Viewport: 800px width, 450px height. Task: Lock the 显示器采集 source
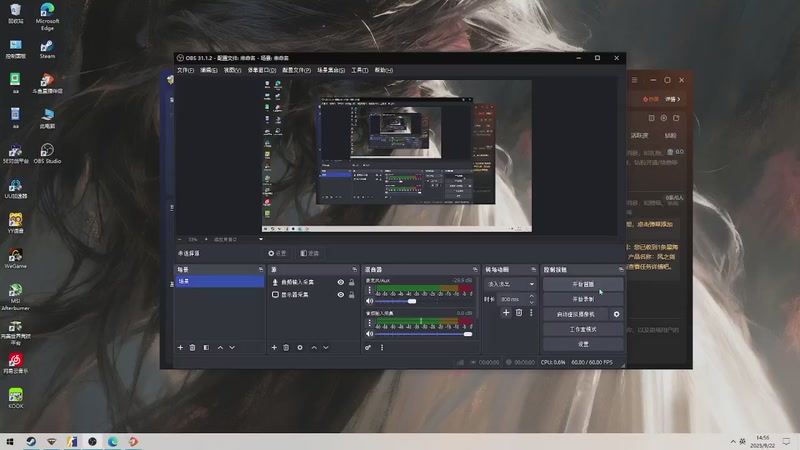tap(352, 295)
